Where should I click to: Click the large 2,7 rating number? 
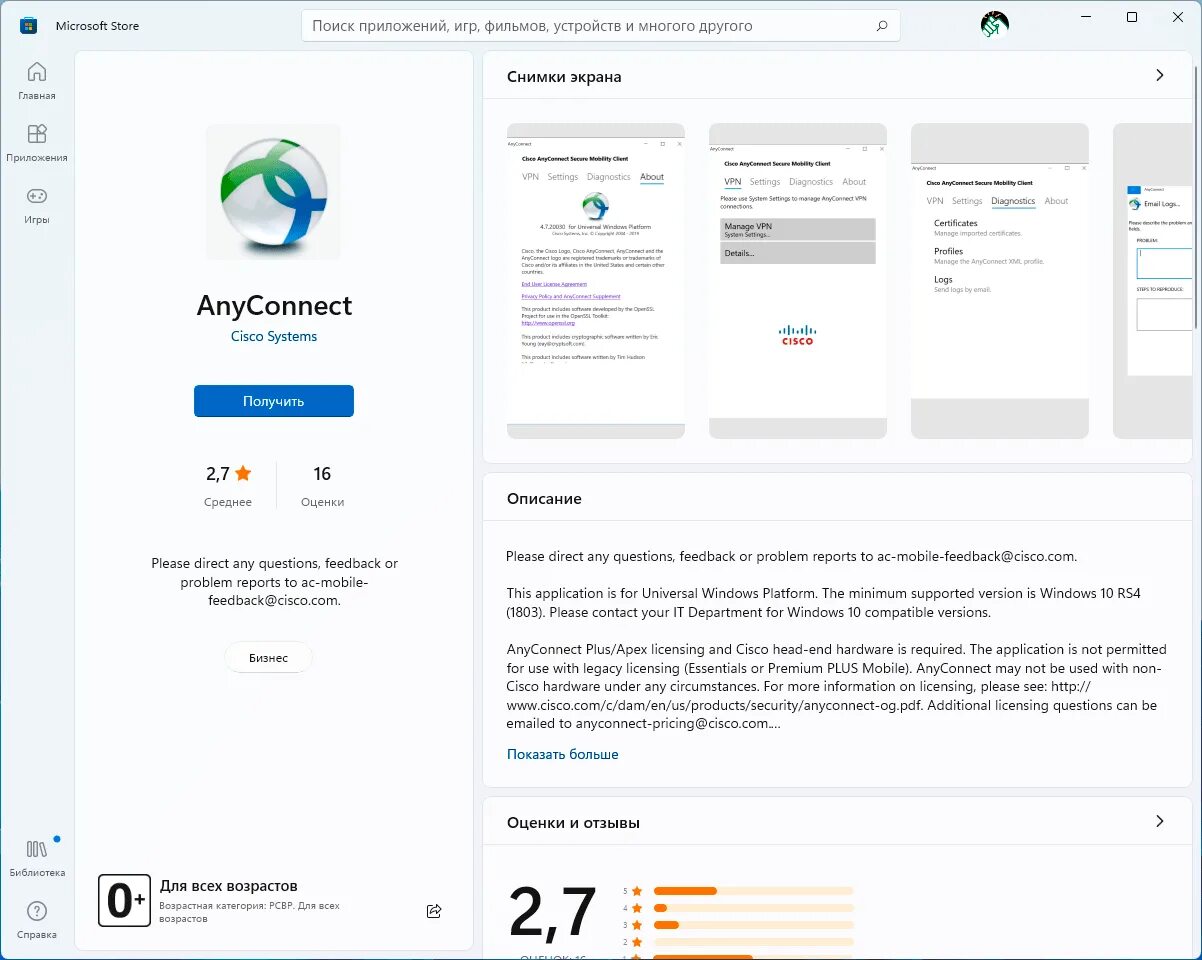tap(553, 912)
